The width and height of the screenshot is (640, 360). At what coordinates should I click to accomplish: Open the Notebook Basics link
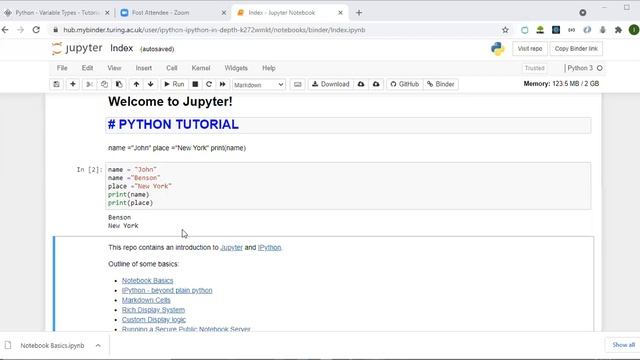(x=147, y=280)
